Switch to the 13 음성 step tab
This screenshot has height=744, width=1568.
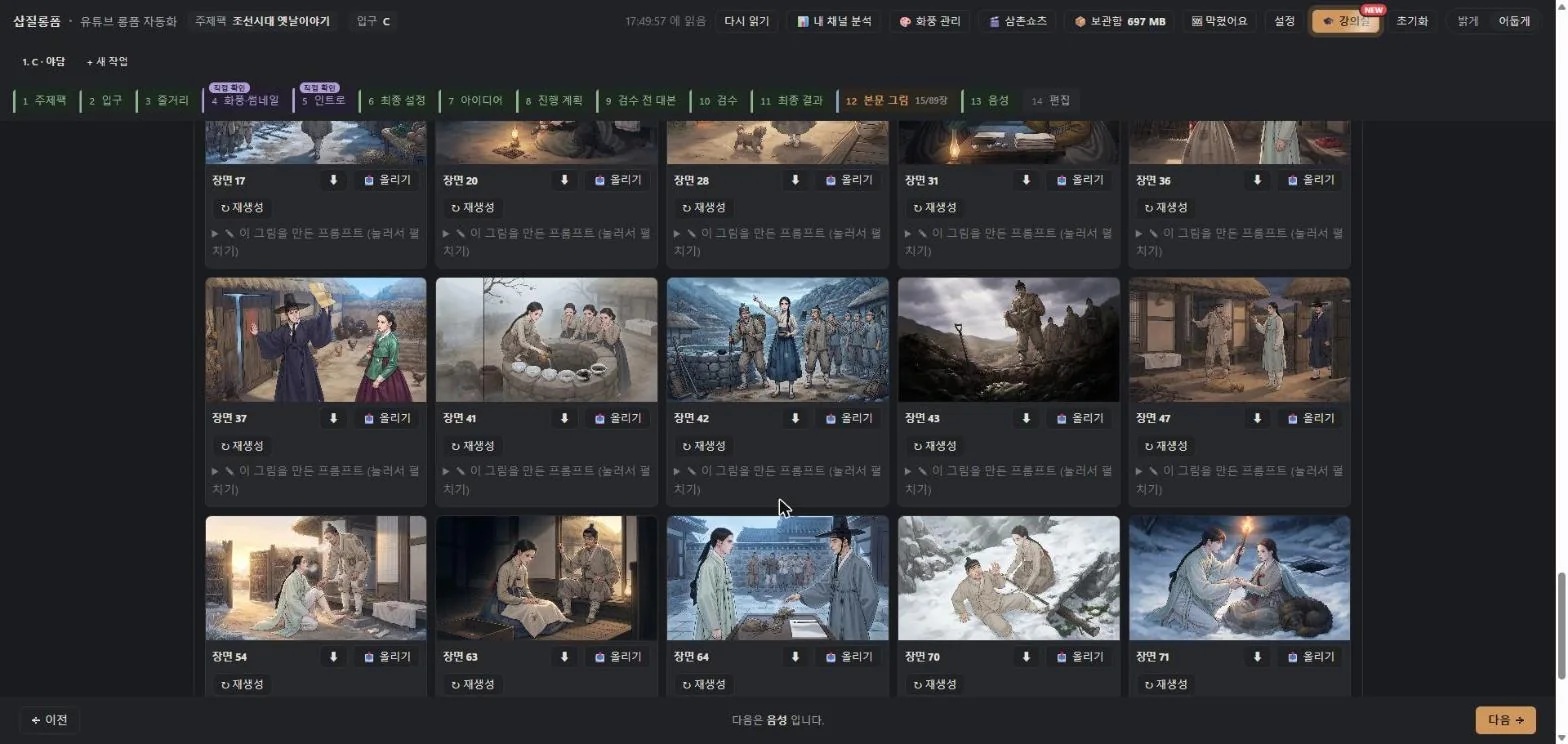989,100
